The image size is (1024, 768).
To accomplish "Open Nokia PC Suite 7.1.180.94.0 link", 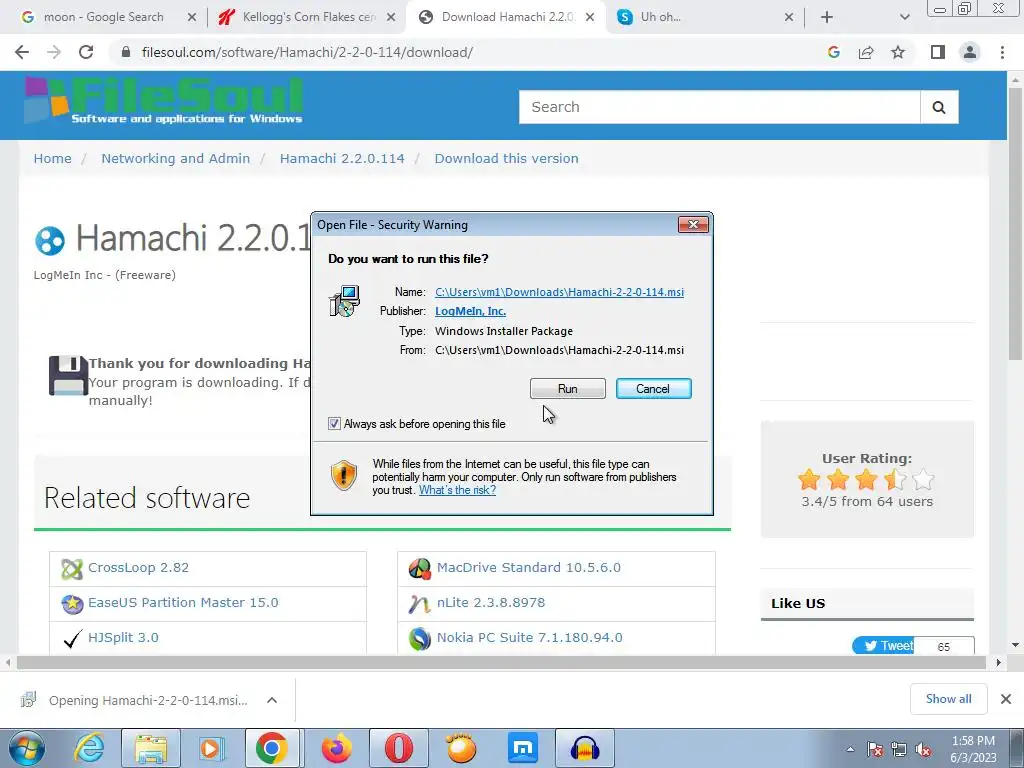I will pyautogui.click(x=530, y=637).
